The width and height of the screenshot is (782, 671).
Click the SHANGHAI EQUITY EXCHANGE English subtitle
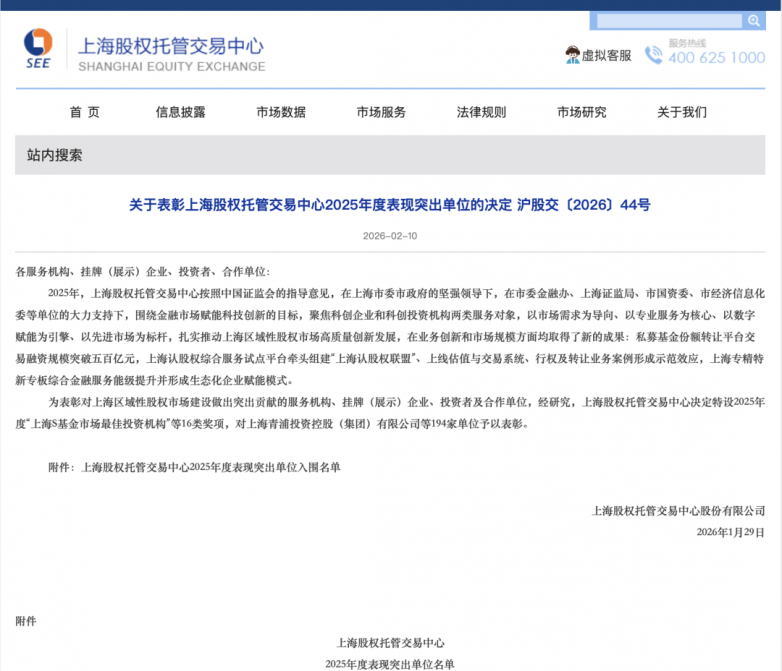(x=171, y=67)
